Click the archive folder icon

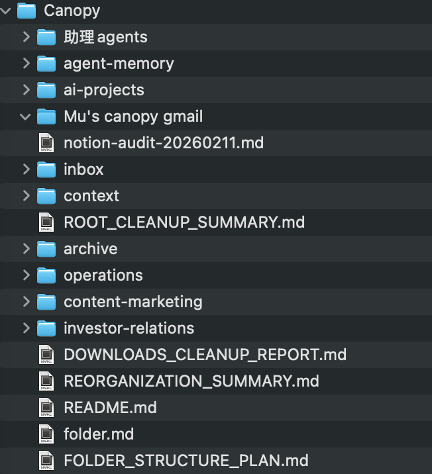[46, 249]
